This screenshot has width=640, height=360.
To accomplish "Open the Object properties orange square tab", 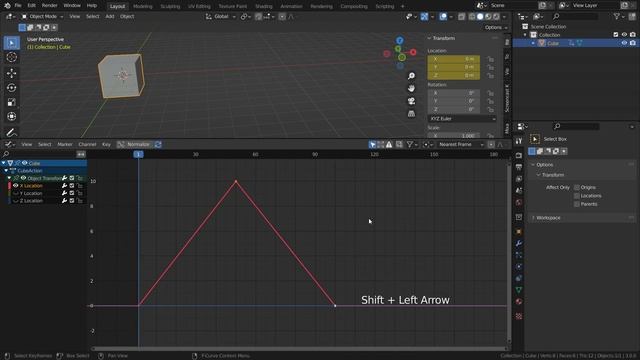I will tap(519, 231).
